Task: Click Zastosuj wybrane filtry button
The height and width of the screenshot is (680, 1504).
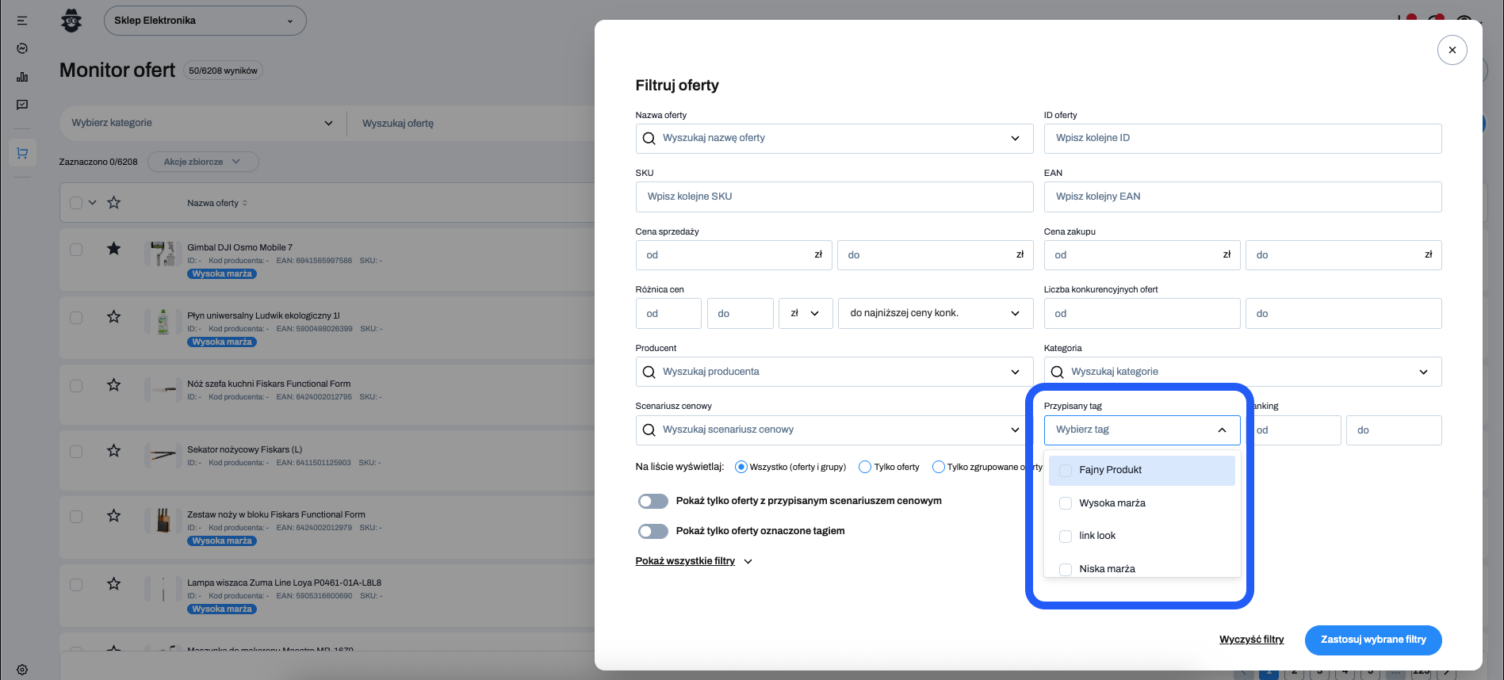Action: pyautogui.click(x=1372, y=639)
